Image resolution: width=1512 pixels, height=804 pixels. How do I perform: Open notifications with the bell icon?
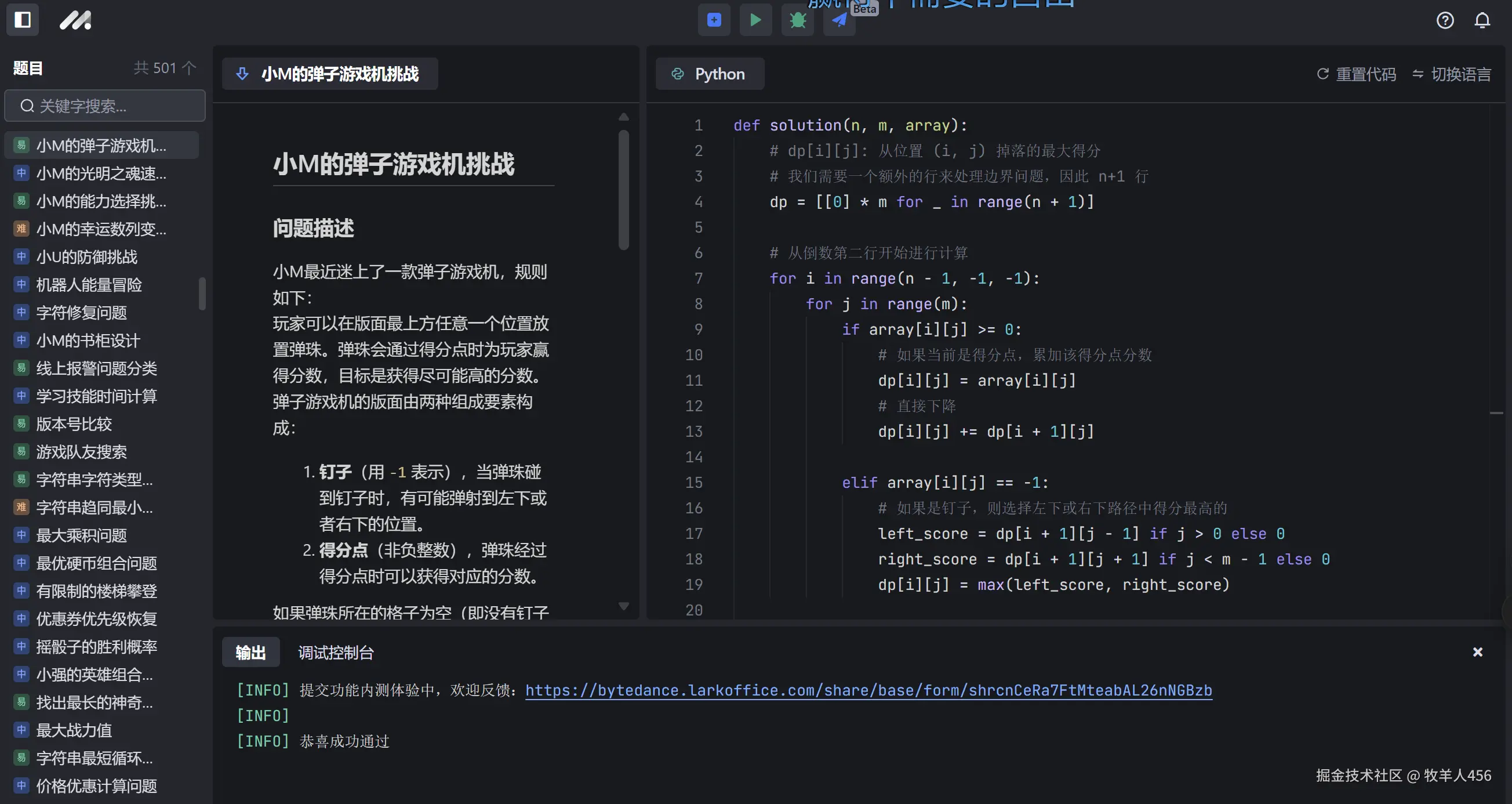1481,20
